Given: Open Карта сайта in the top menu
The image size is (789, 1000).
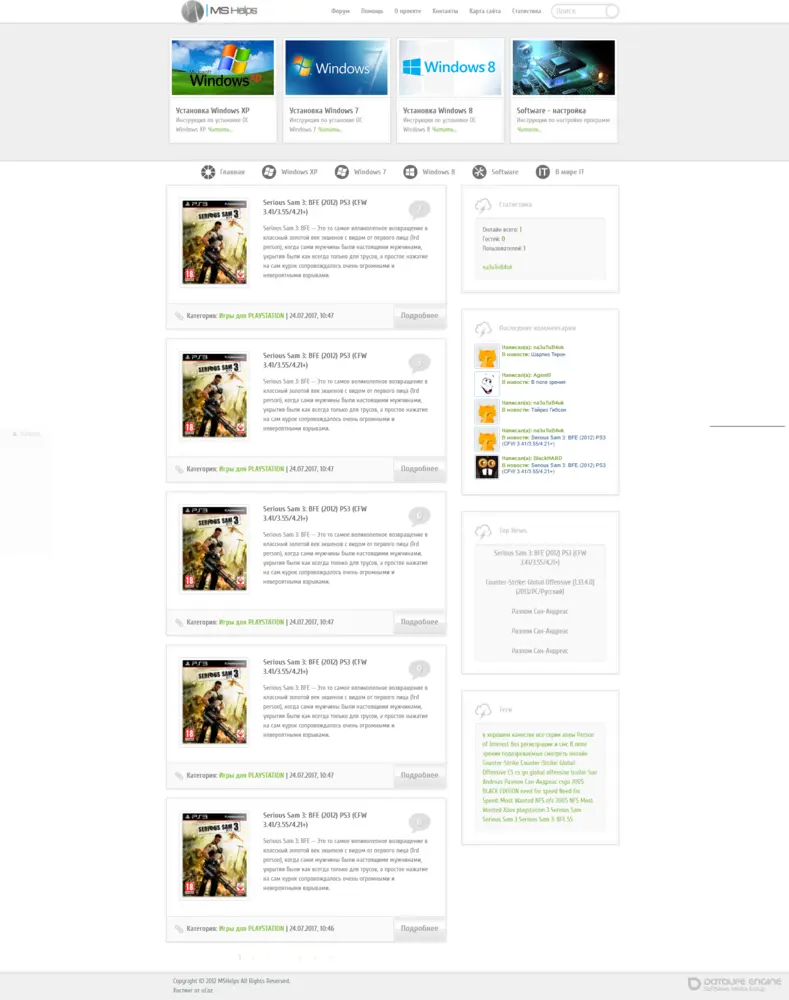Looking at the screenshot, I should 485,11.
